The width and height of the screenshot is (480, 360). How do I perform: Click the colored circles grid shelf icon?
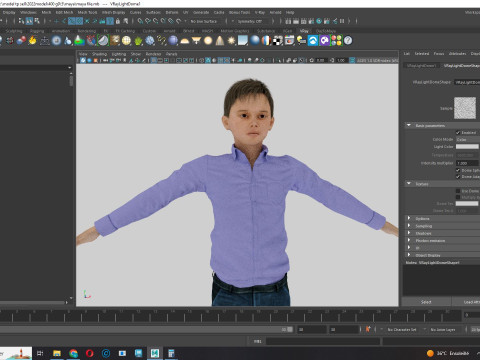[x=336, y=41]
